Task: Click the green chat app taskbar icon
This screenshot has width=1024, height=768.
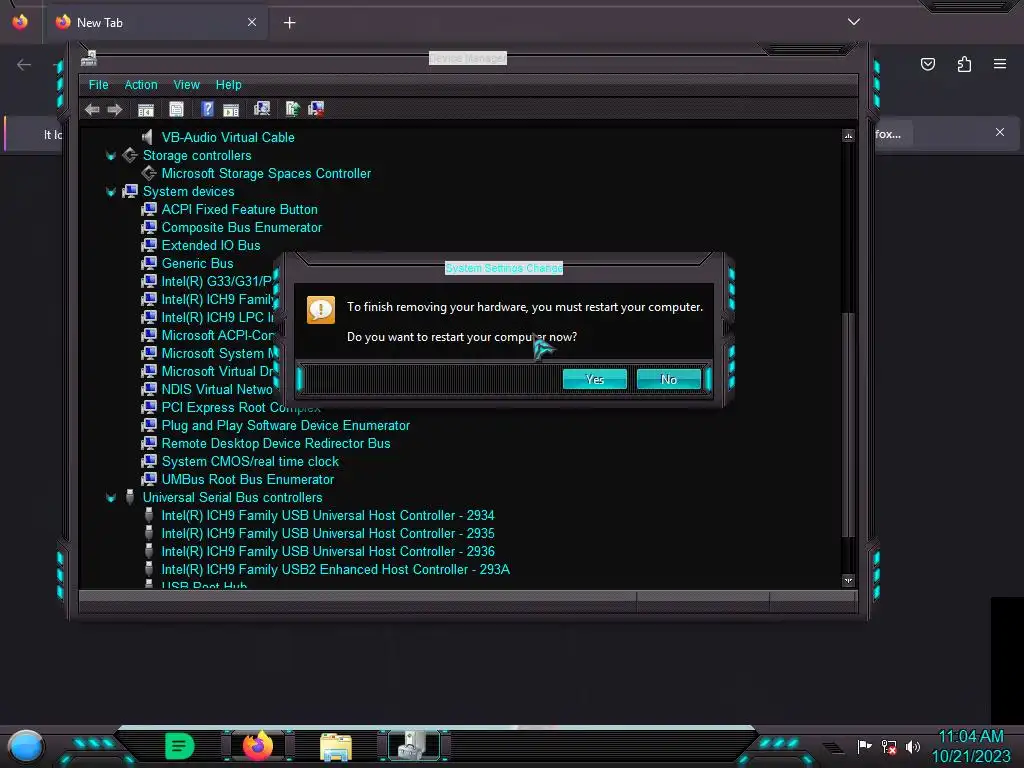Action: (179, 746)
